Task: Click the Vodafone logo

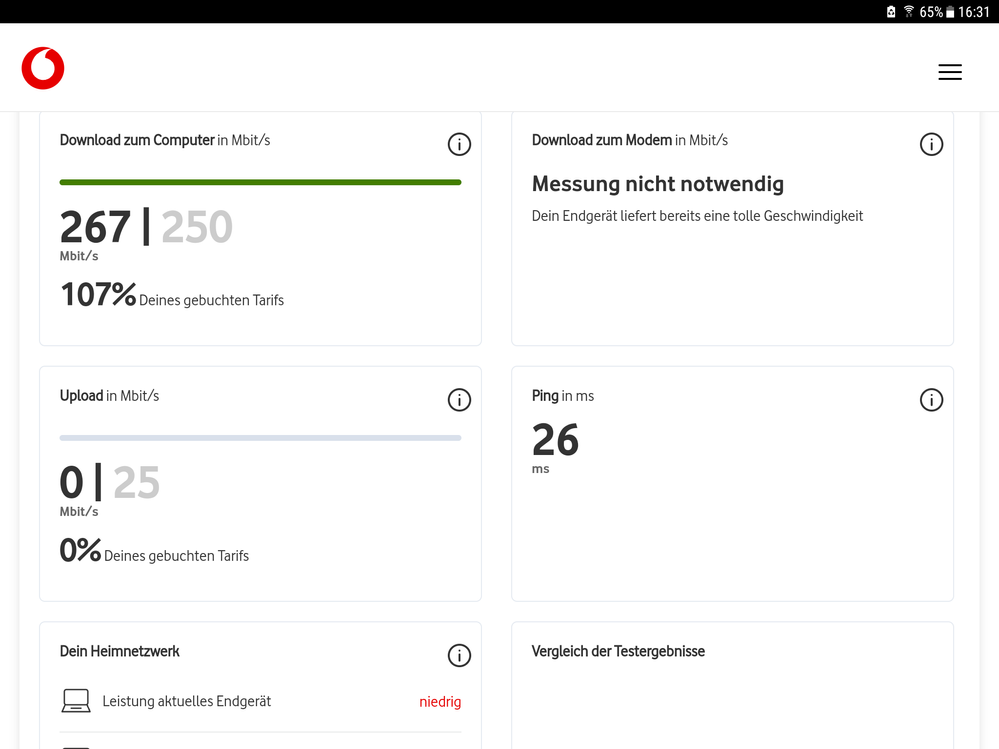Action: coord(43,69)
